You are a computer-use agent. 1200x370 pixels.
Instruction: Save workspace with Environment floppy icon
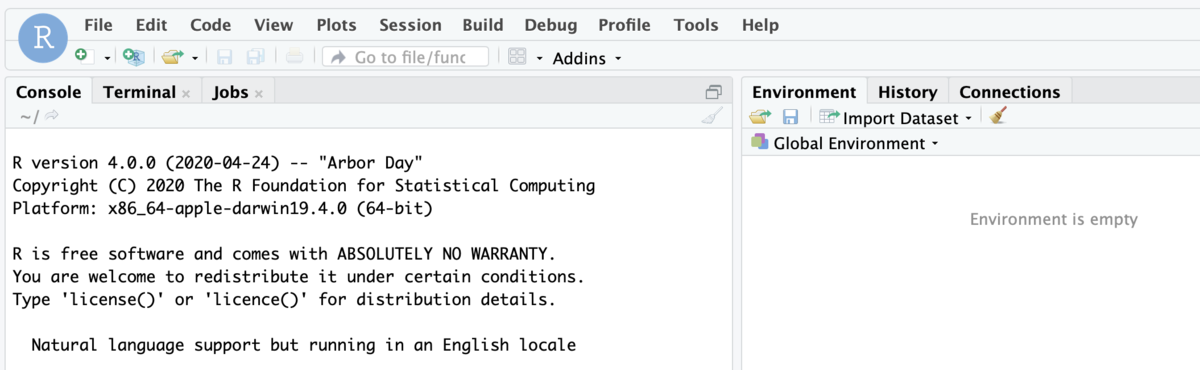790,118
